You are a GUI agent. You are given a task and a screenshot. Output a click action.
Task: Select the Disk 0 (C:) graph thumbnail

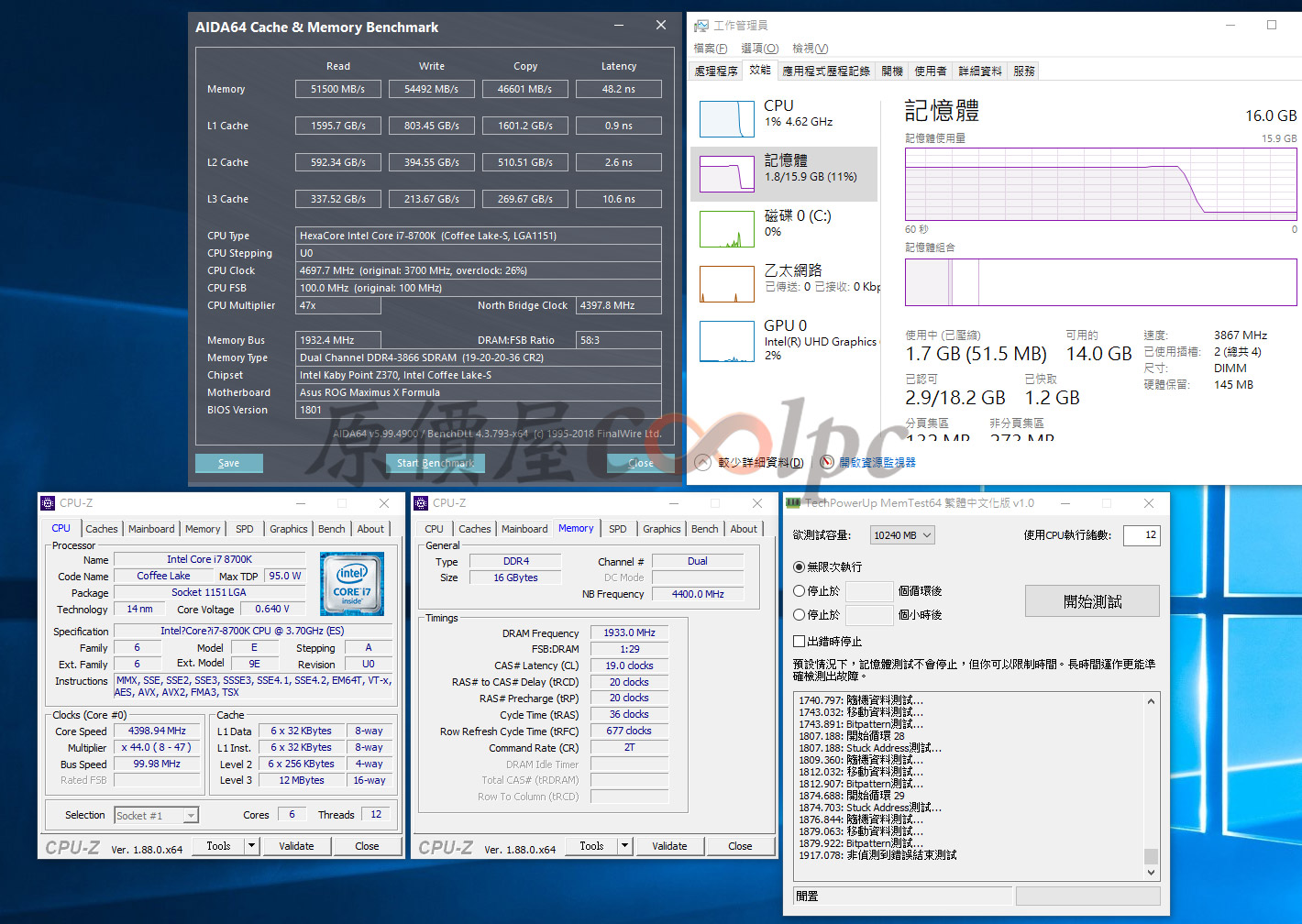(727, 229)
